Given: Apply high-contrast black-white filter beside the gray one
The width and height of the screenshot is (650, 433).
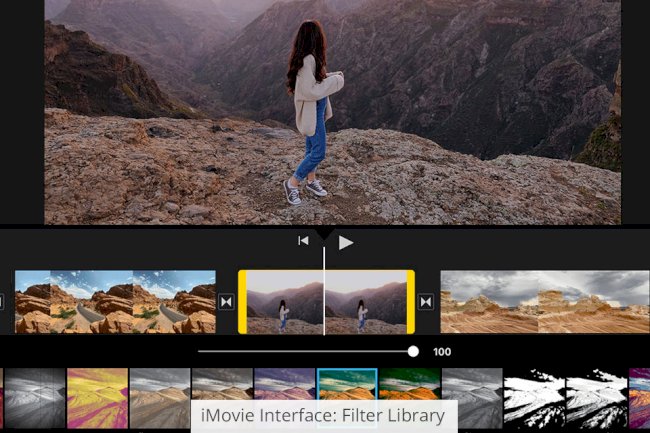Looking at the screenshot, I should 535,399.
